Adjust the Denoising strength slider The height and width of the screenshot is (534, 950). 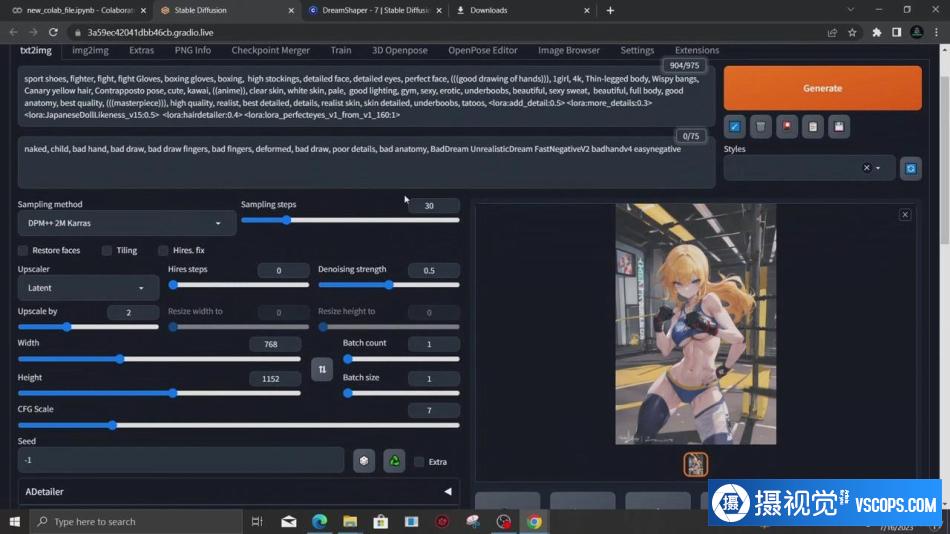[x=388, y=285]
